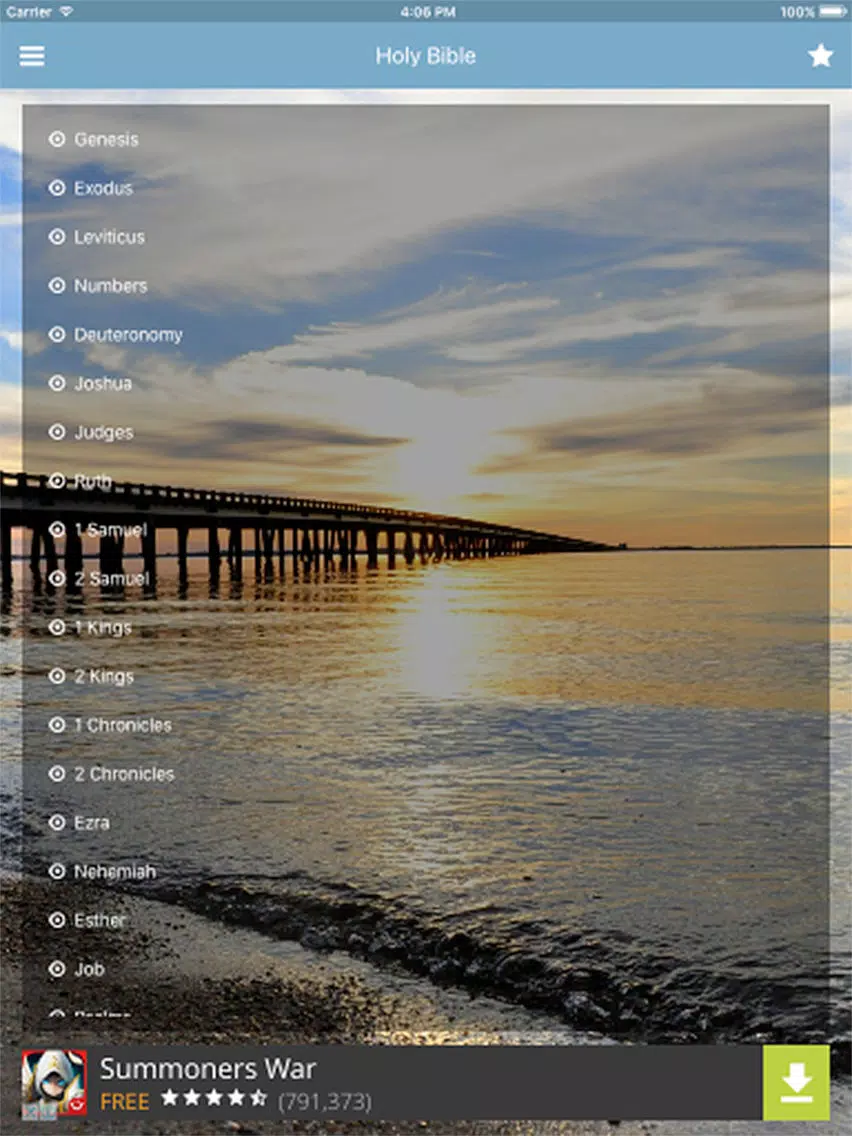Viewport: 852px width, 1136px height.
Task: Tap the bullet icon beside 2 Chronicles
Action: click(57, 774)
